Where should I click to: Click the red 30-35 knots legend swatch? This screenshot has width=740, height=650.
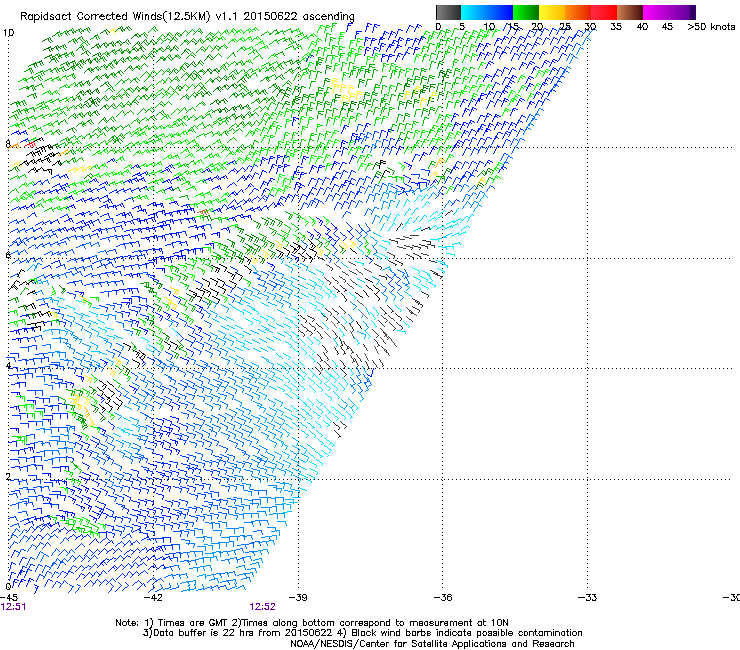(604, 12)
